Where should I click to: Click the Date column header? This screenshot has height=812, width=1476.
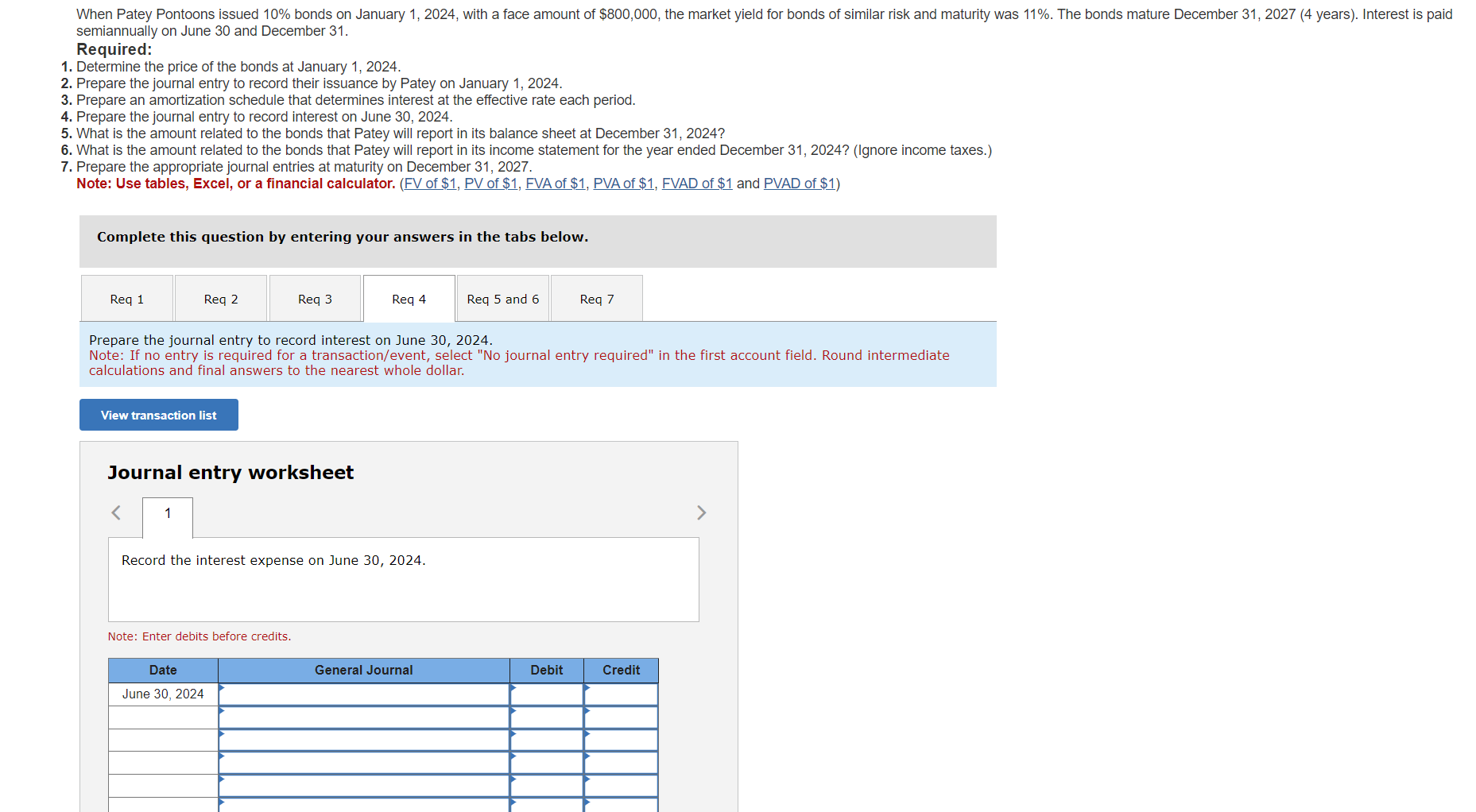coord(163,671)
